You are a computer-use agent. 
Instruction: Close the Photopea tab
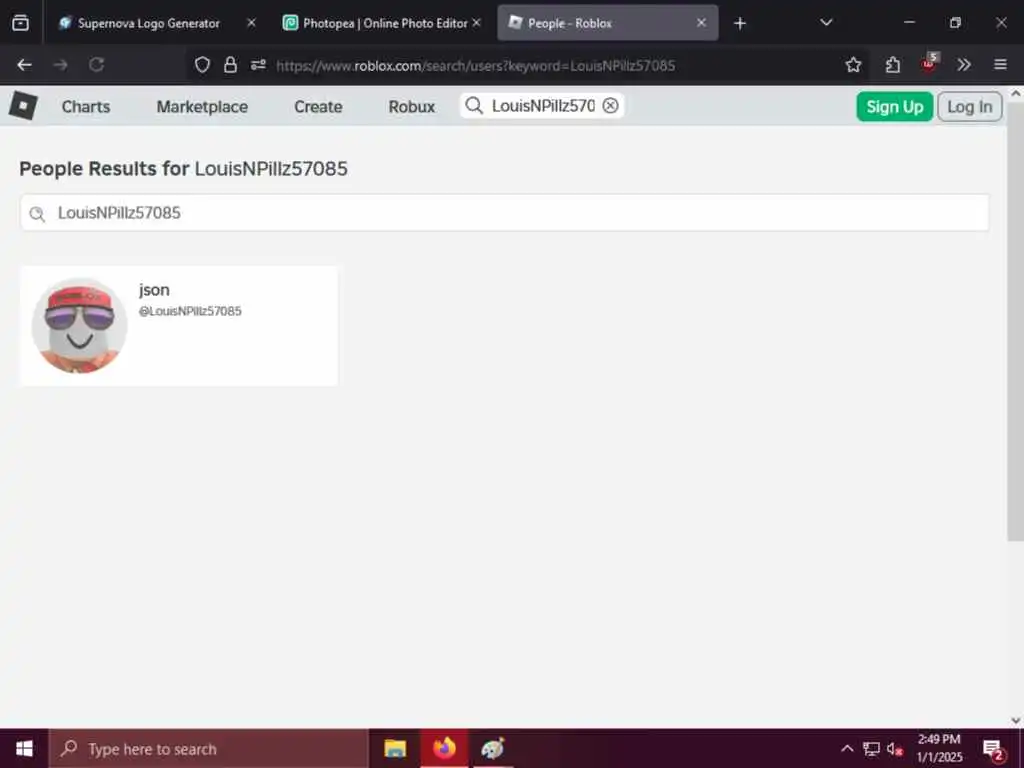(477, 23)
